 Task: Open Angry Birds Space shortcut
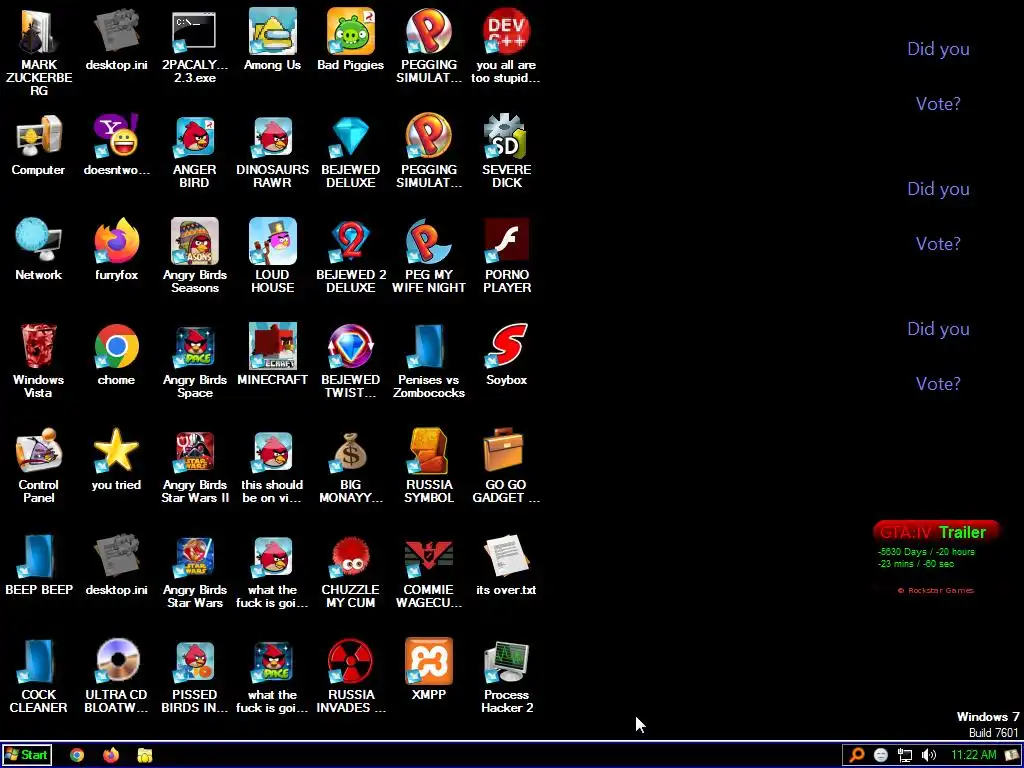click(194, 347)
